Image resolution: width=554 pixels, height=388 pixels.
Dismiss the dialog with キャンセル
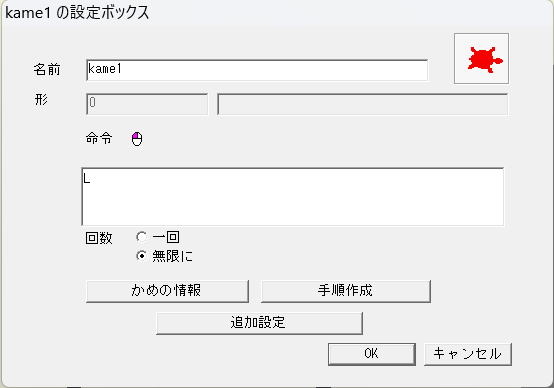tap(468, 354)
